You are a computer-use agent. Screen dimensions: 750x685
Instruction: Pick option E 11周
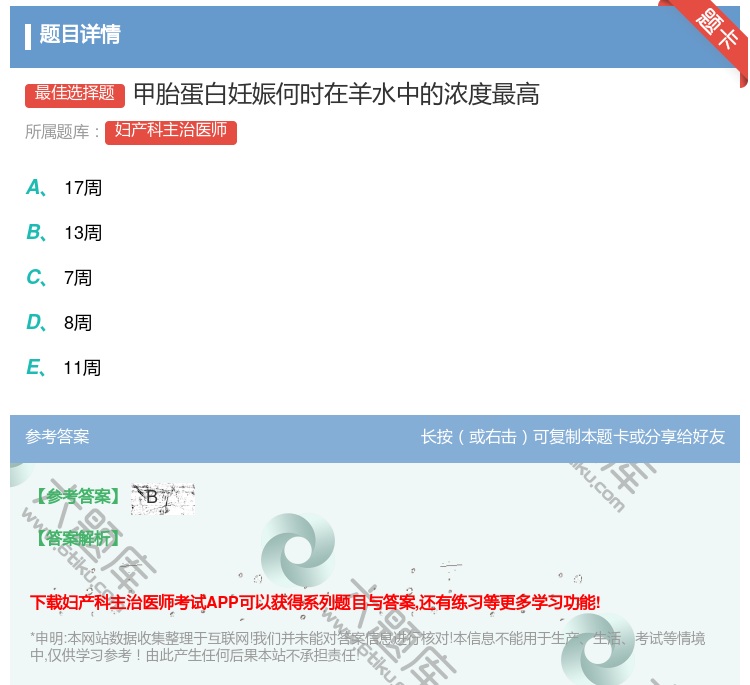pos(64,367)
